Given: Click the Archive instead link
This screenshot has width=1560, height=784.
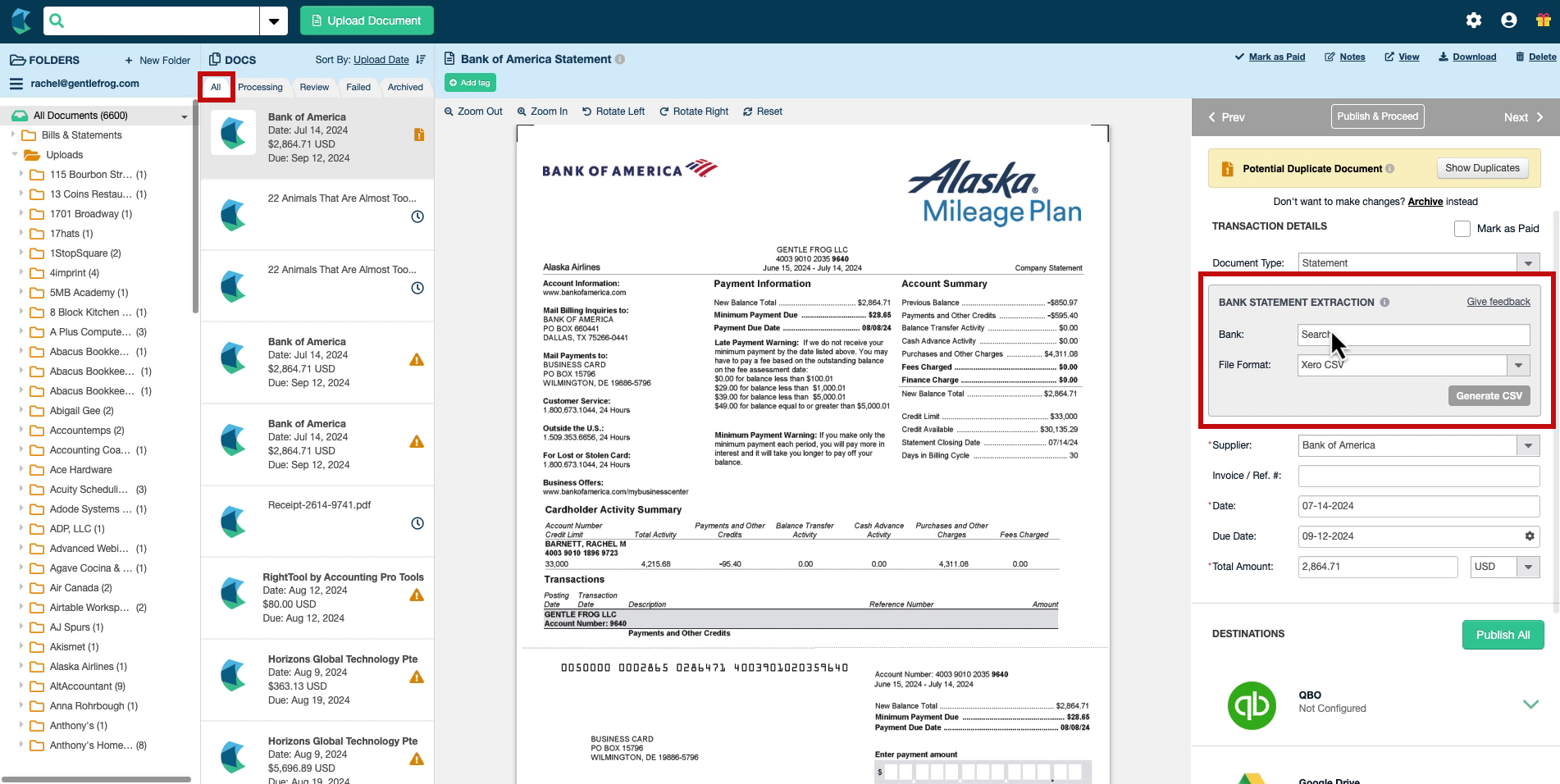Looking at the screenshot, I should pos(1425,202).
